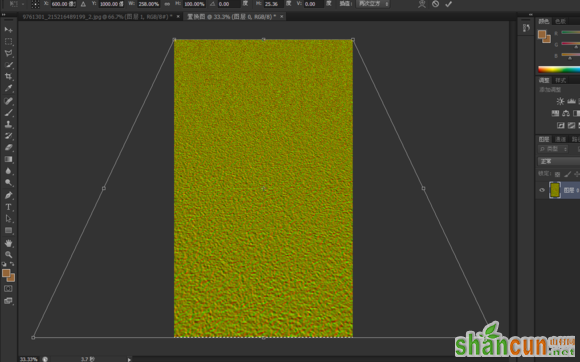Select the Crop tool in toolbar
The height and width of the screenshot is (362, 580).
click(8, 77)
